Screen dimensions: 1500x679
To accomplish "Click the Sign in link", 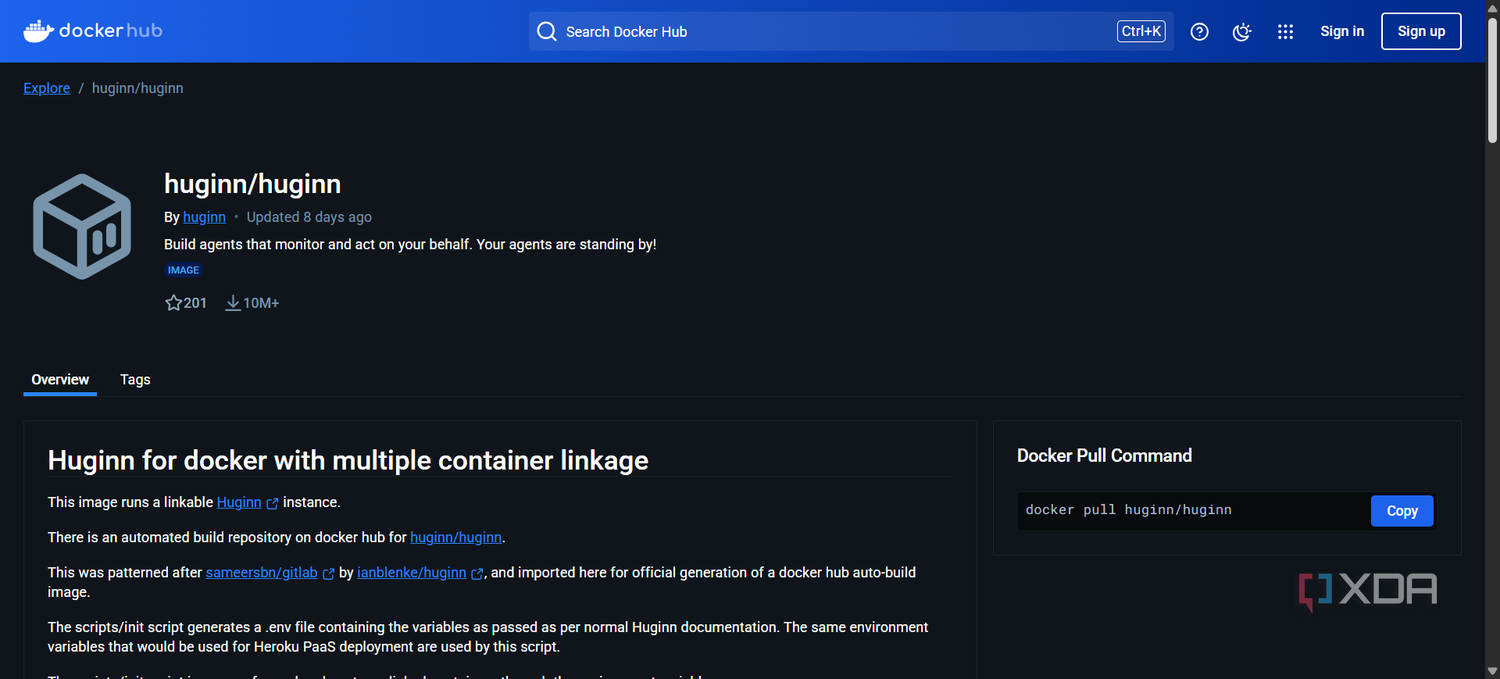I will (1342, 31).
